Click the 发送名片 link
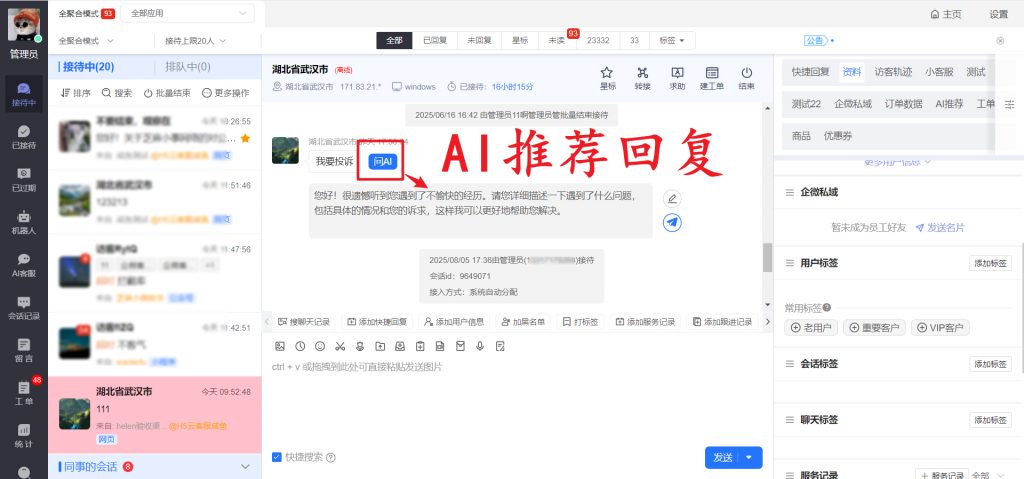The width and height of the screenshot is (1024, 479). coord(938,228)
